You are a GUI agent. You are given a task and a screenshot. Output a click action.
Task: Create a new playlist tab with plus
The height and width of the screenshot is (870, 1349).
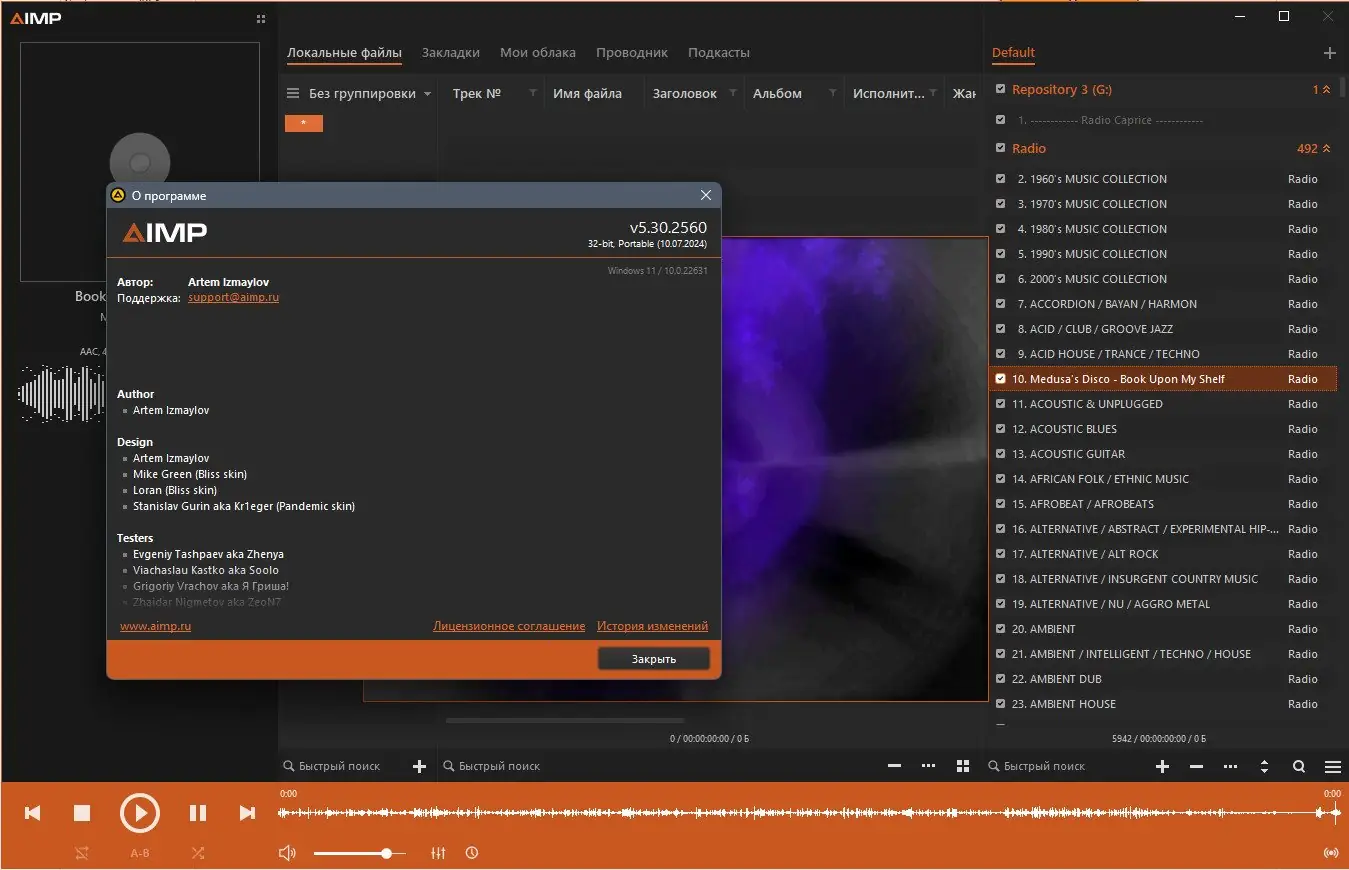(x=1329, y=53)
